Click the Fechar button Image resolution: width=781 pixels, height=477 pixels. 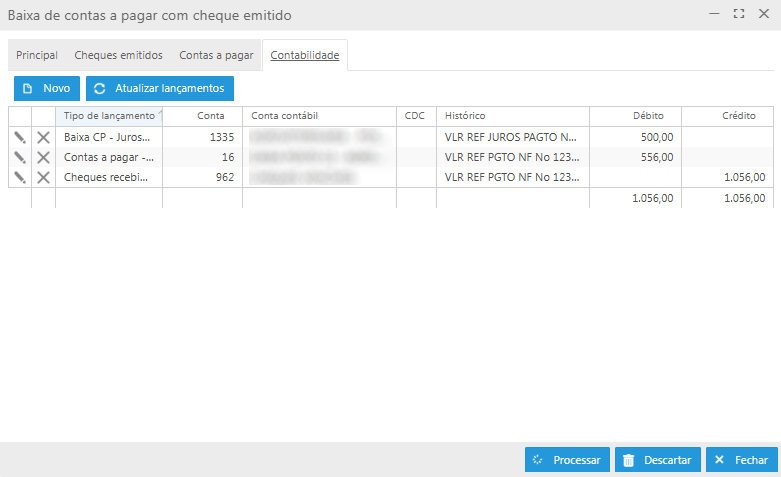pos(741,460)
